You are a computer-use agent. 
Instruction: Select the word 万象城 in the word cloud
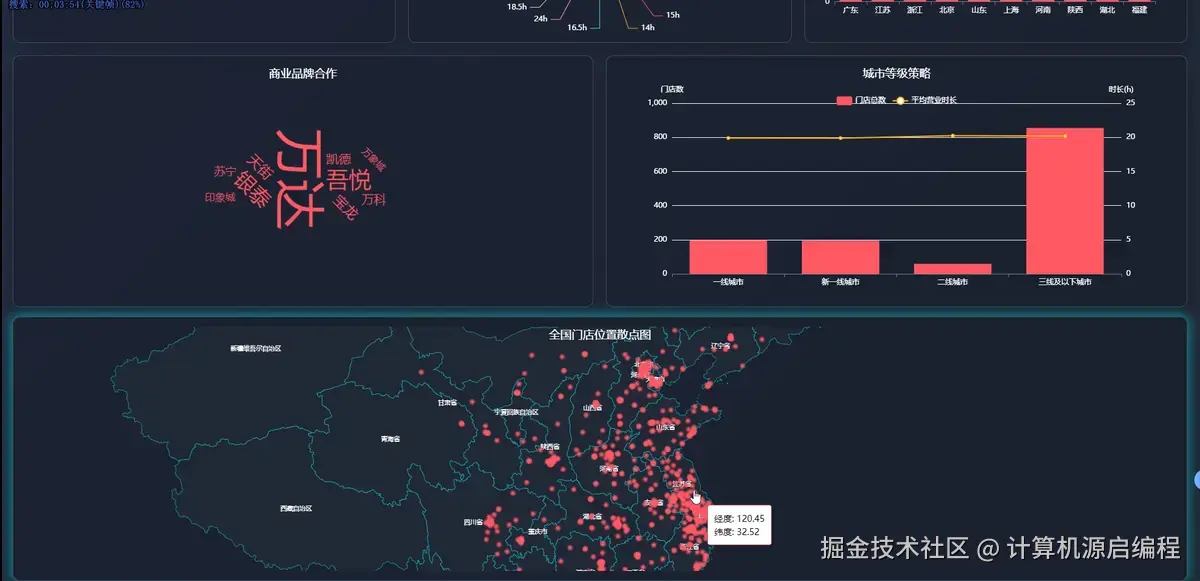pyautogui.click(x=373, y=157)
